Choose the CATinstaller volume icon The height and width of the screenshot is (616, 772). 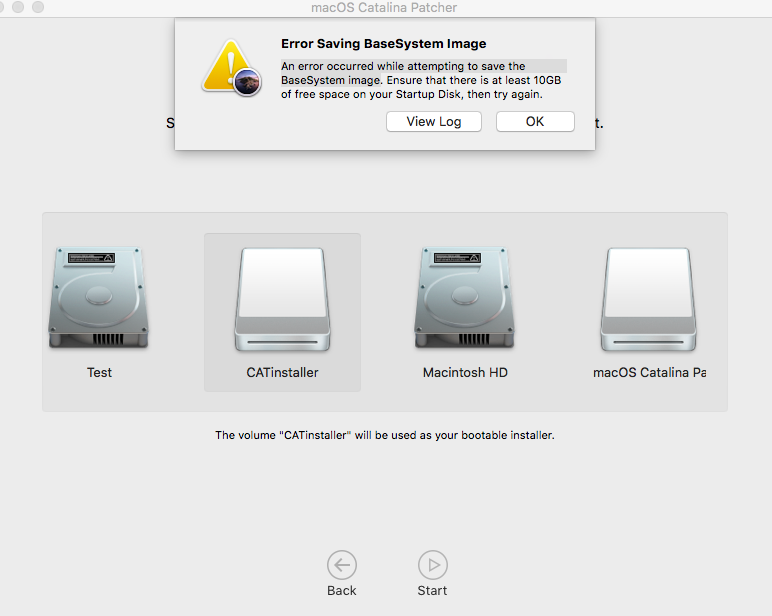[x=282, y=300]
